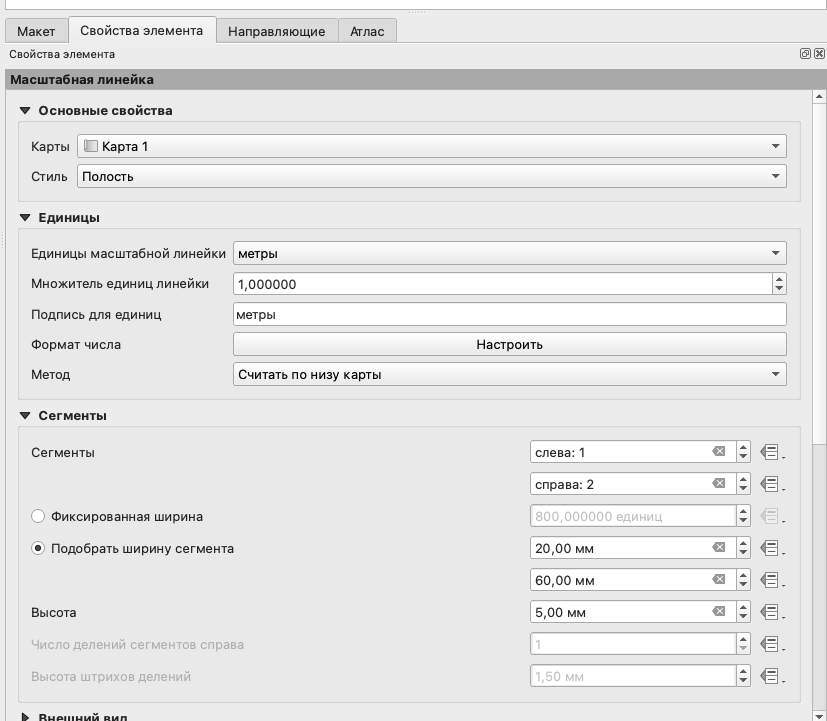
Task: Clear the 'слева: 1' segments field
Action: (x=718, y=452)
